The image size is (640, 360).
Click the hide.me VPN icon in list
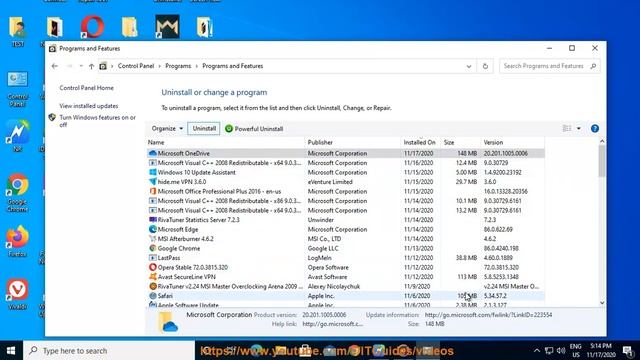point(153,182)
